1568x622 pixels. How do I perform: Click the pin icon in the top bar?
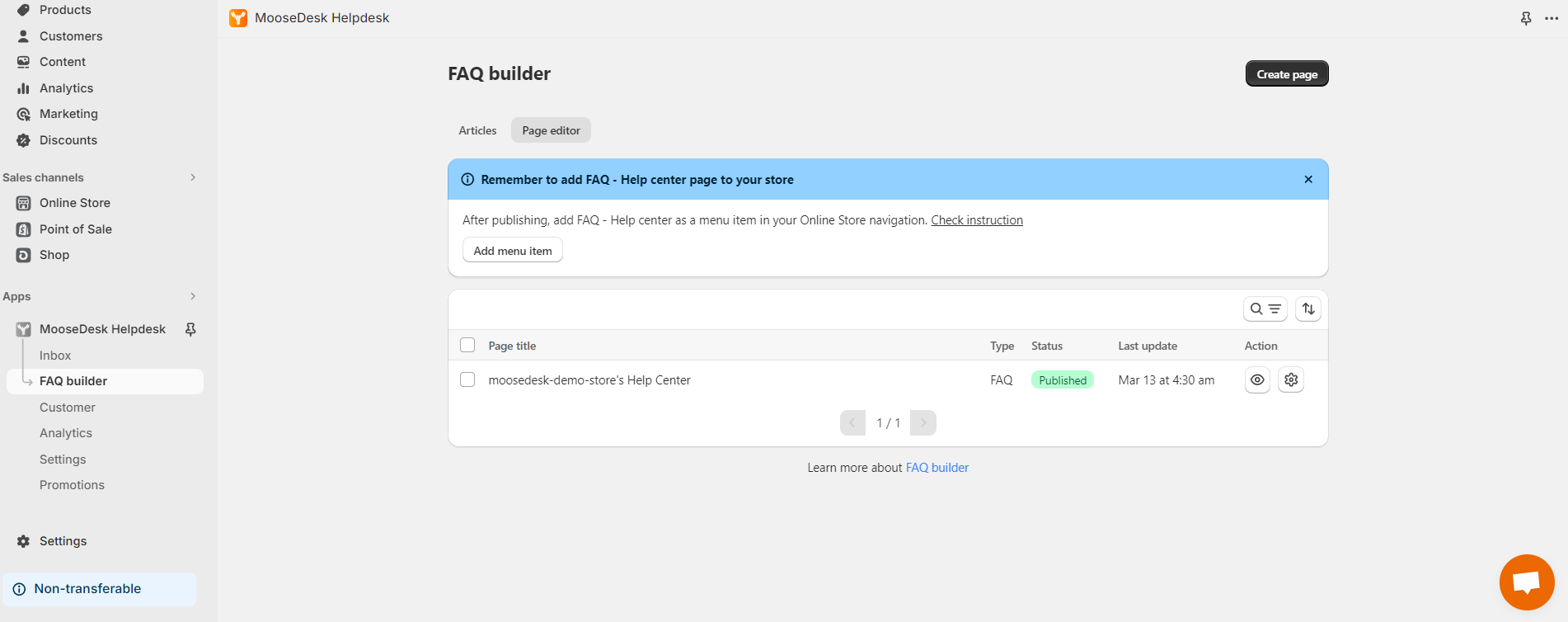pyautogui.click(x=1526, y=18)
